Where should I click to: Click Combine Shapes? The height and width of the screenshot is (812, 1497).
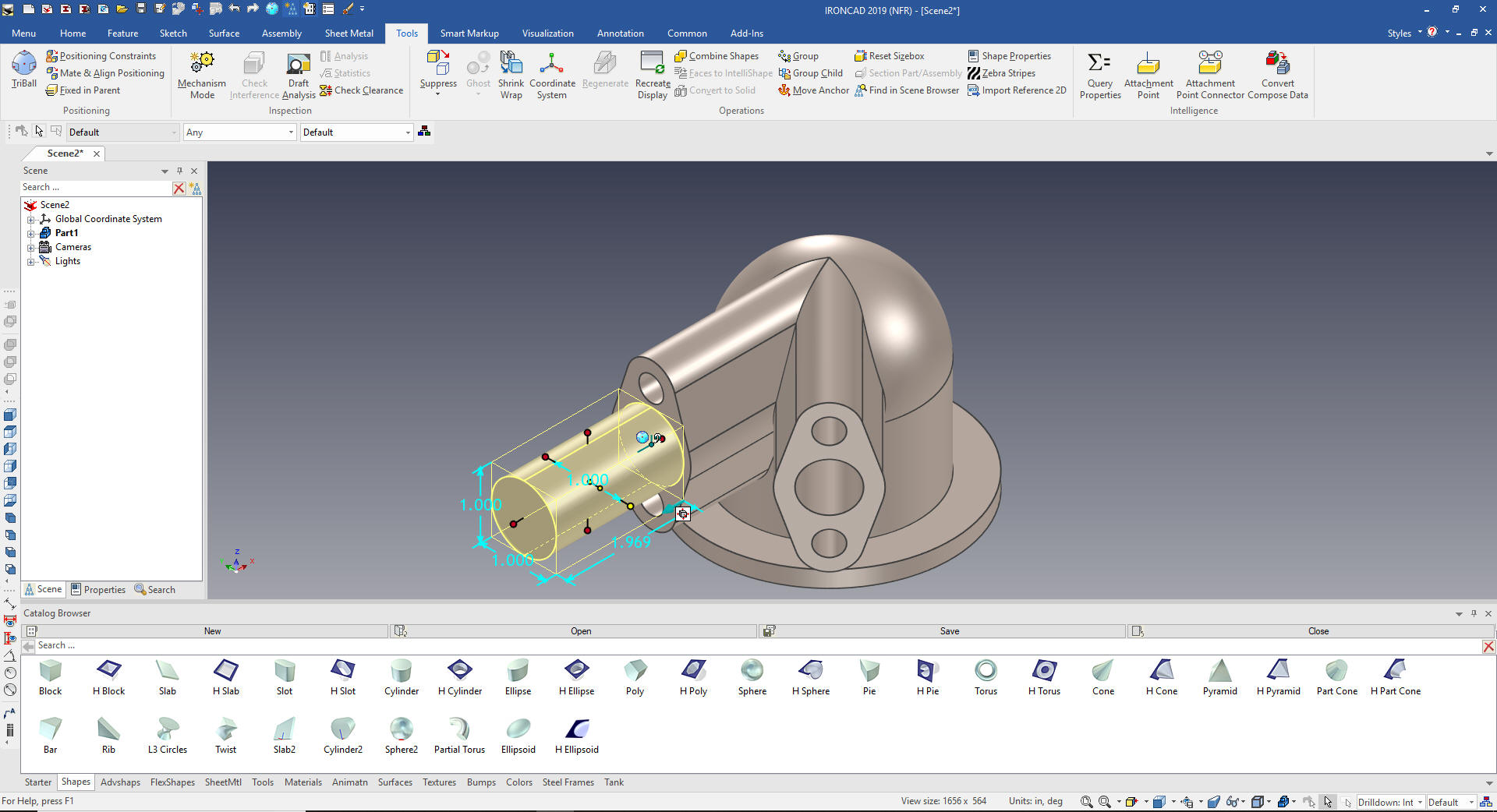pos(717,56)
